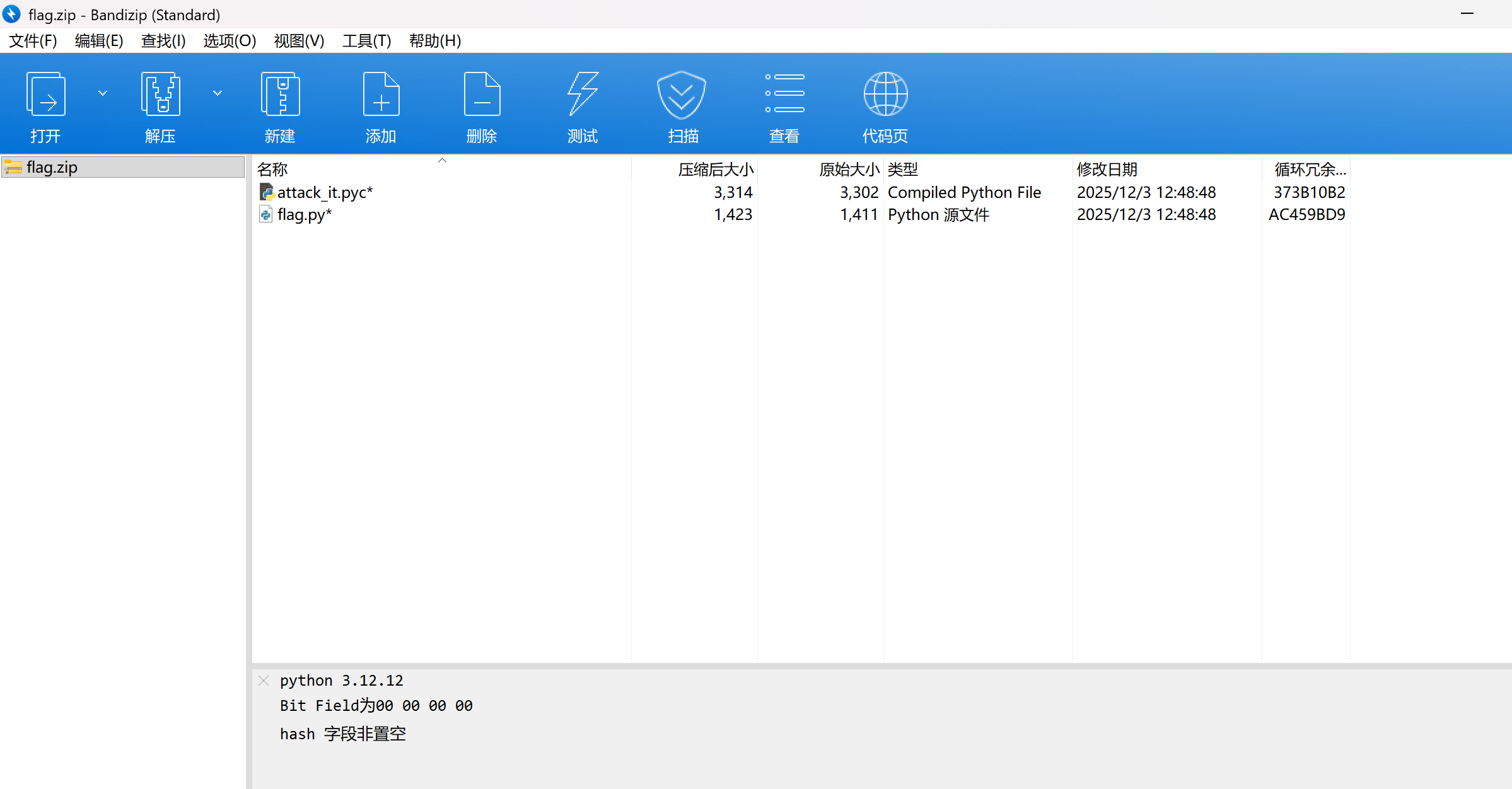Click the Extract (解压) toolbar icon
The image size is (1512, 789).
point(161,94)
